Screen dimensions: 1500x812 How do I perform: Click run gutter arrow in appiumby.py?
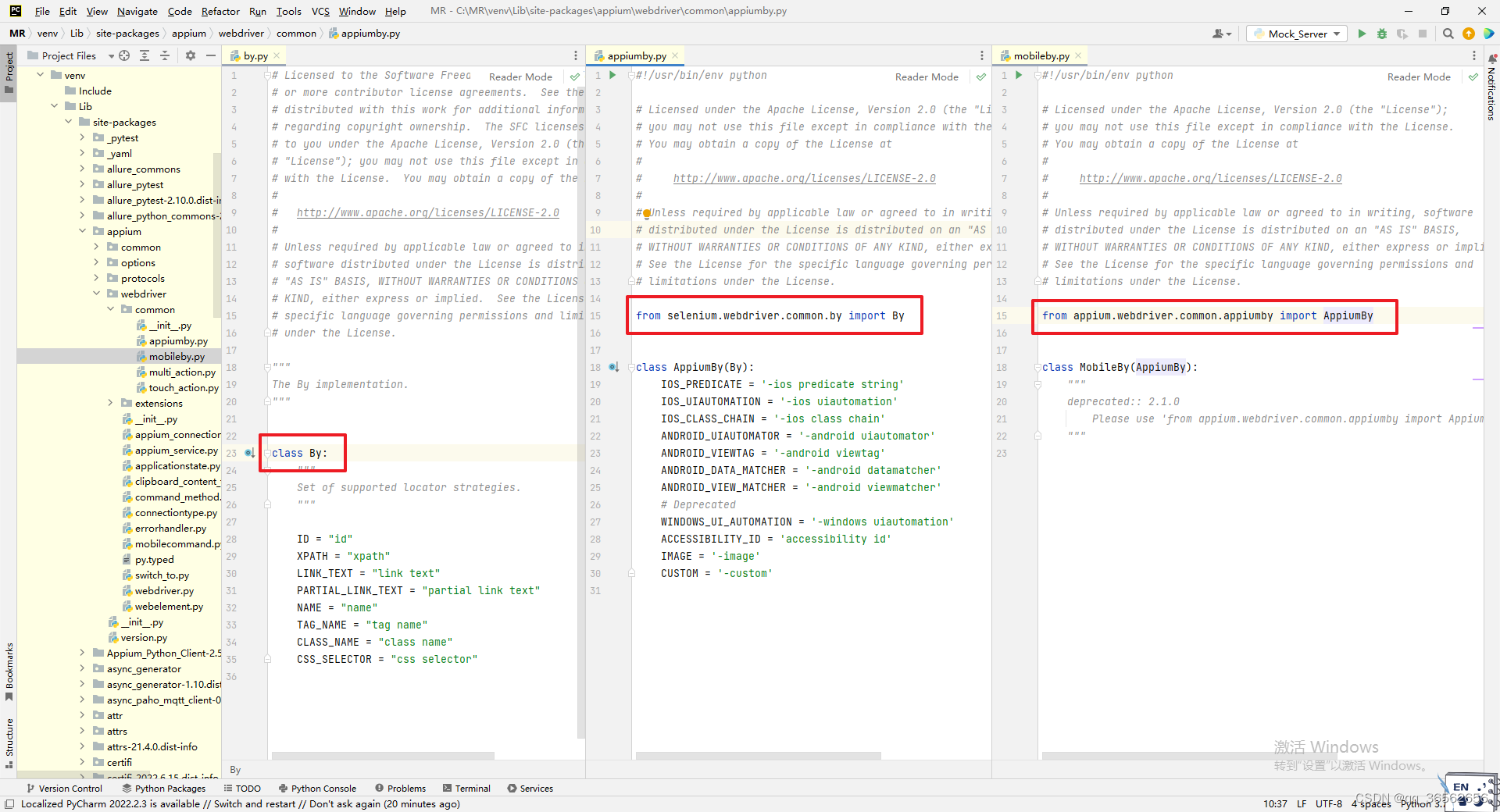click(612, 75)
